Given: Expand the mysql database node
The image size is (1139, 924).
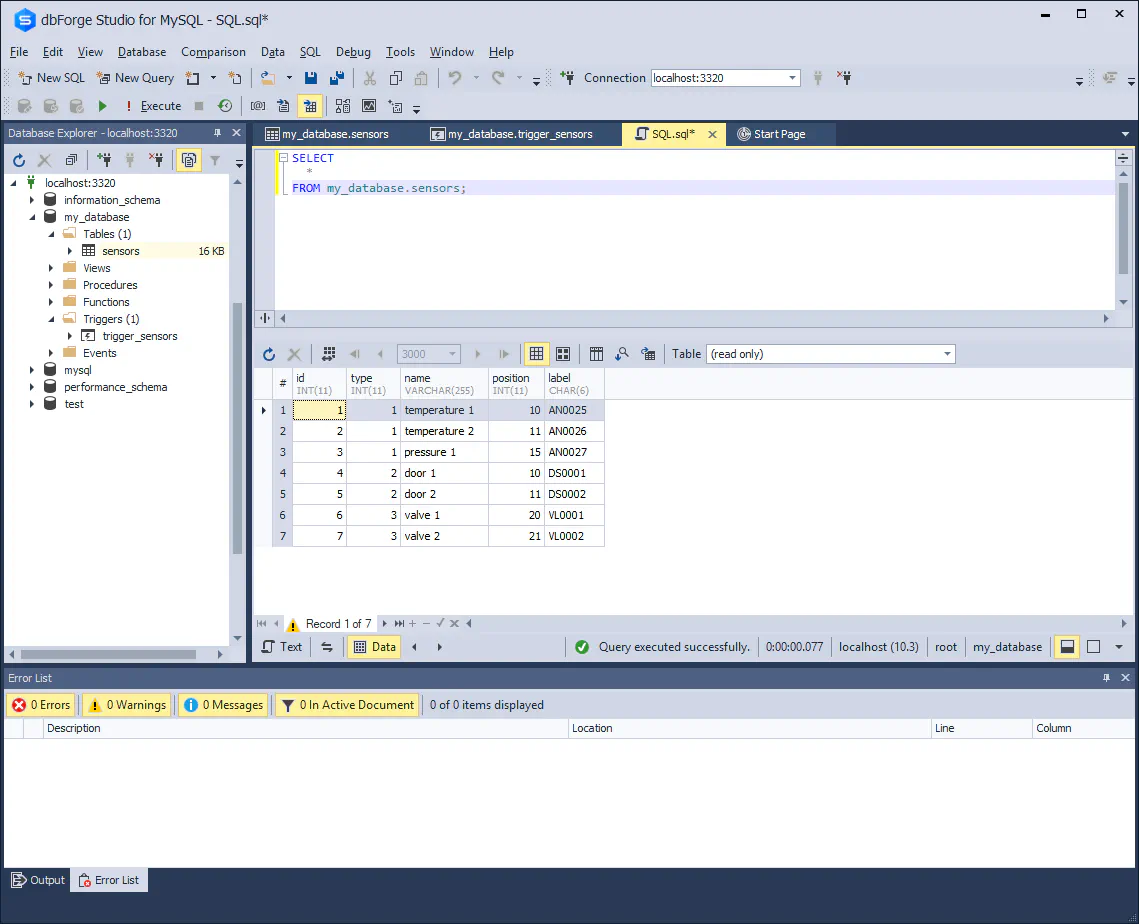Looking at the screenshot, I should [x=32, y=370].
